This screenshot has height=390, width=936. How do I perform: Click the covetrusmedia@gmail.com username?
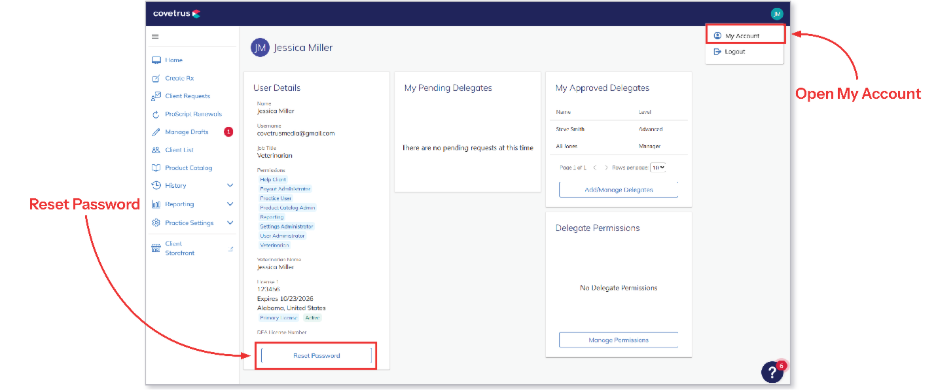tap(296, 133)
